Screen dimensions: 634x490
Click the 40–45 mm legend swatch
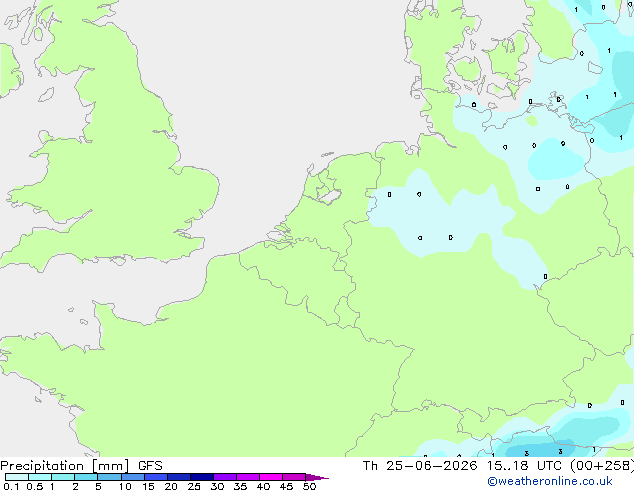tap(271, 477)
